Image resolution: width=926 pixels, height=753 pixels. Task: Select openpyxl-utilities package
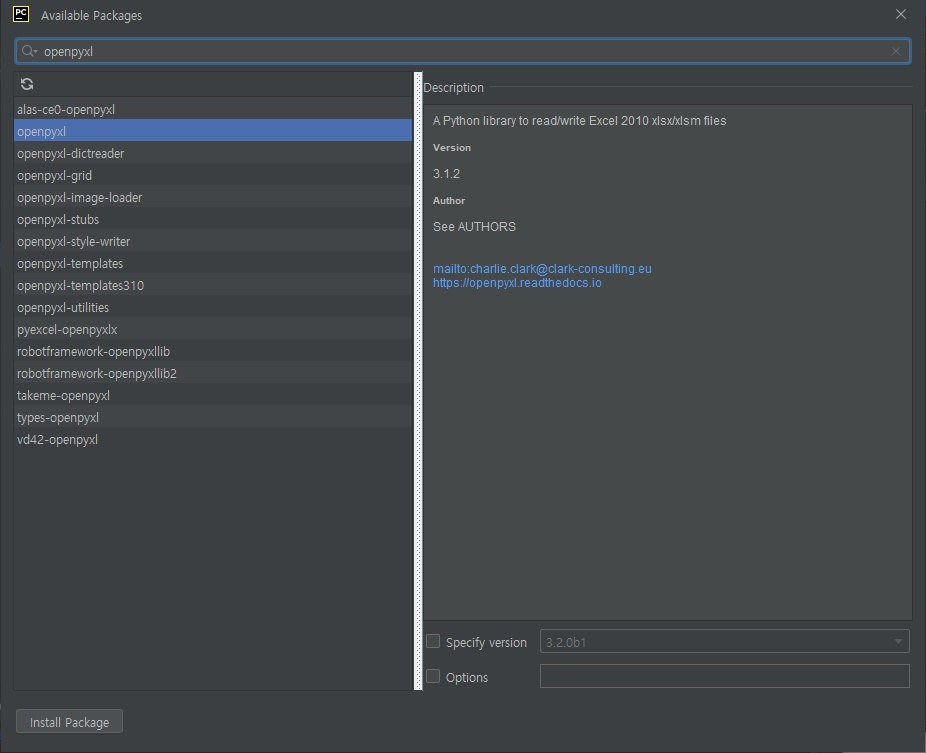(x=213, y=308)
